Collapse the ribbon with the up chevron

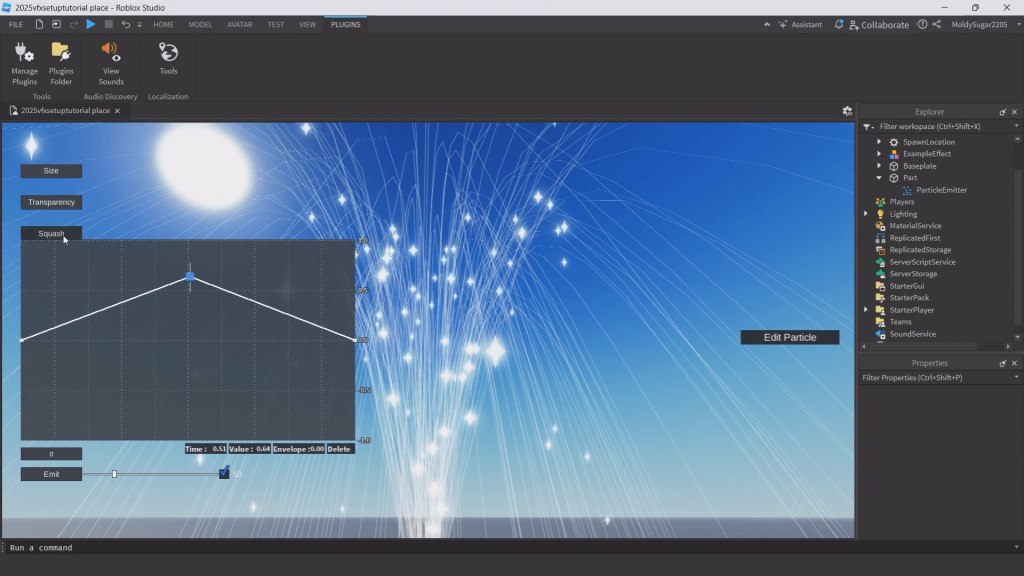click(x=767, y=24)
